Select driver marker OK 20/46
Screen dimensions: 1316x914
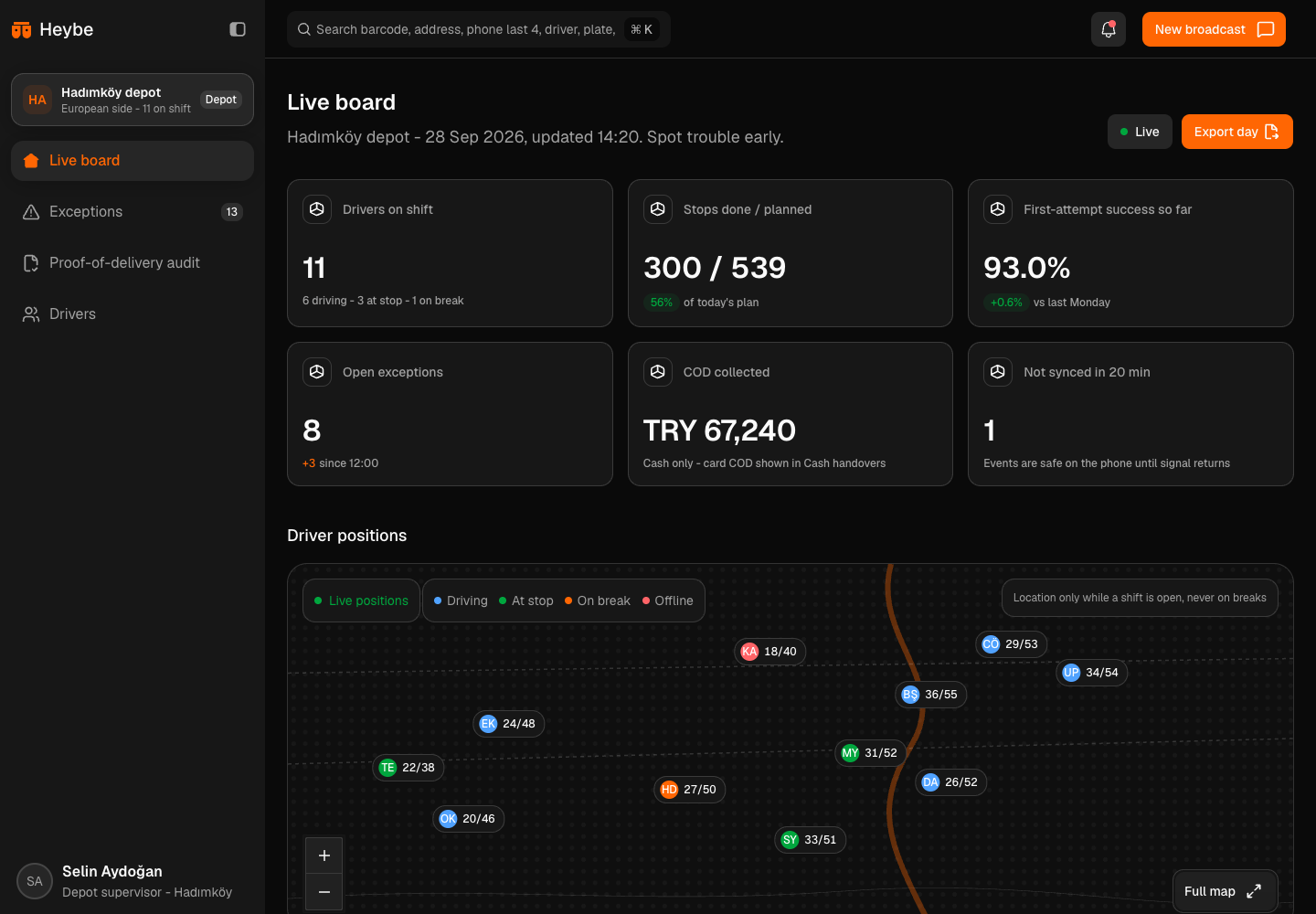[x=468, y=819]
